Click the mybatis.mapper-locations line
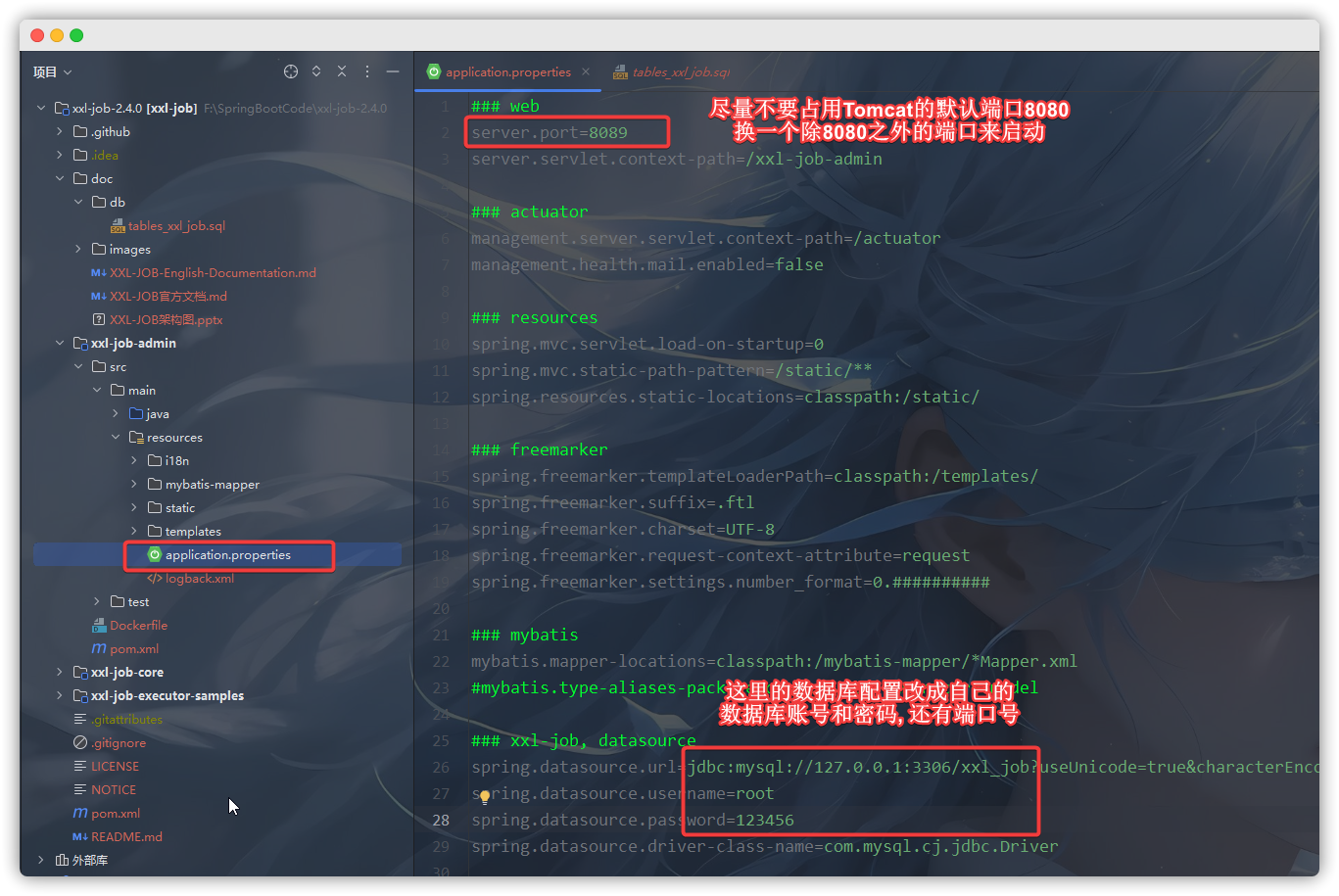The width and height of the screenshot is (1339, 896). pyautogui.click(x=775, y=661)
